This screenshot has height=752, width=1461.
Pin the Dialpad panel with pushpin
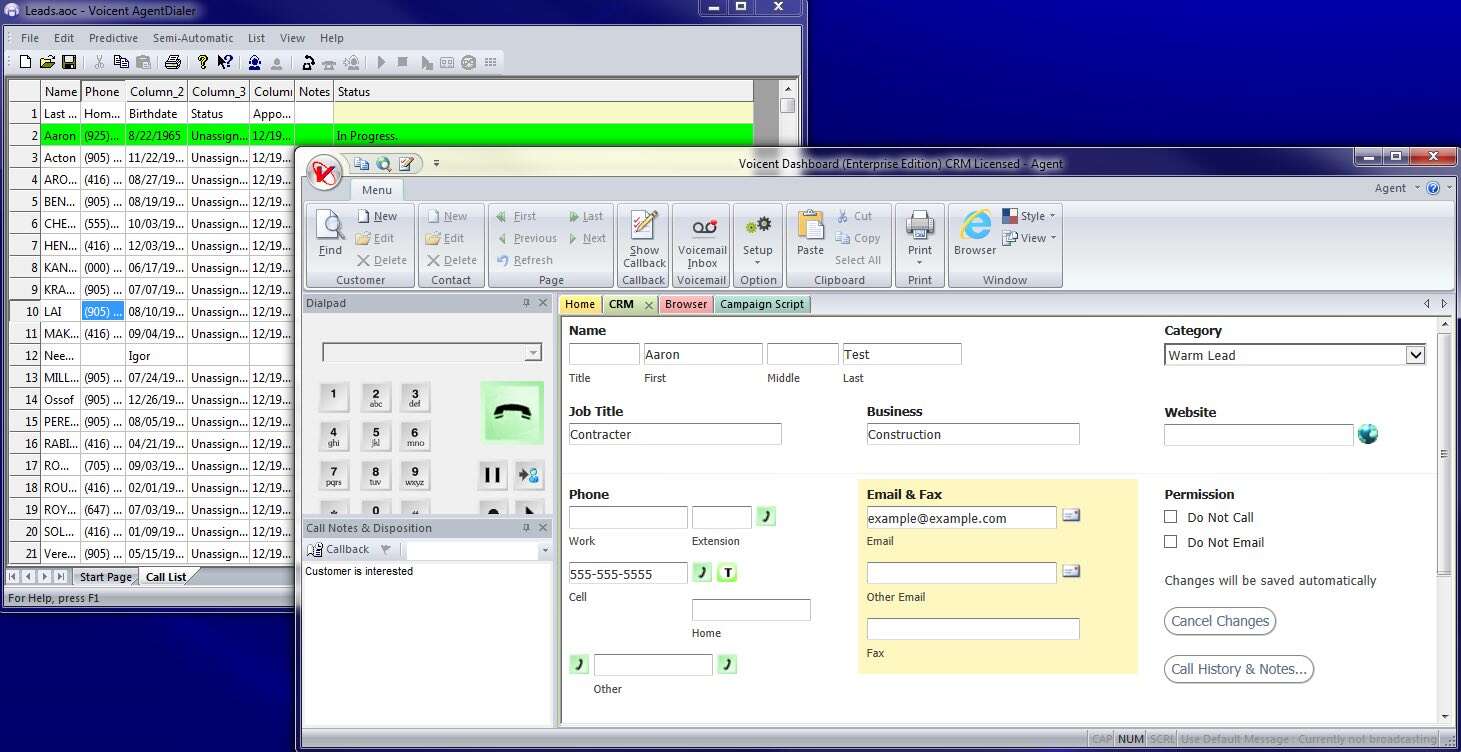[526, 303]
